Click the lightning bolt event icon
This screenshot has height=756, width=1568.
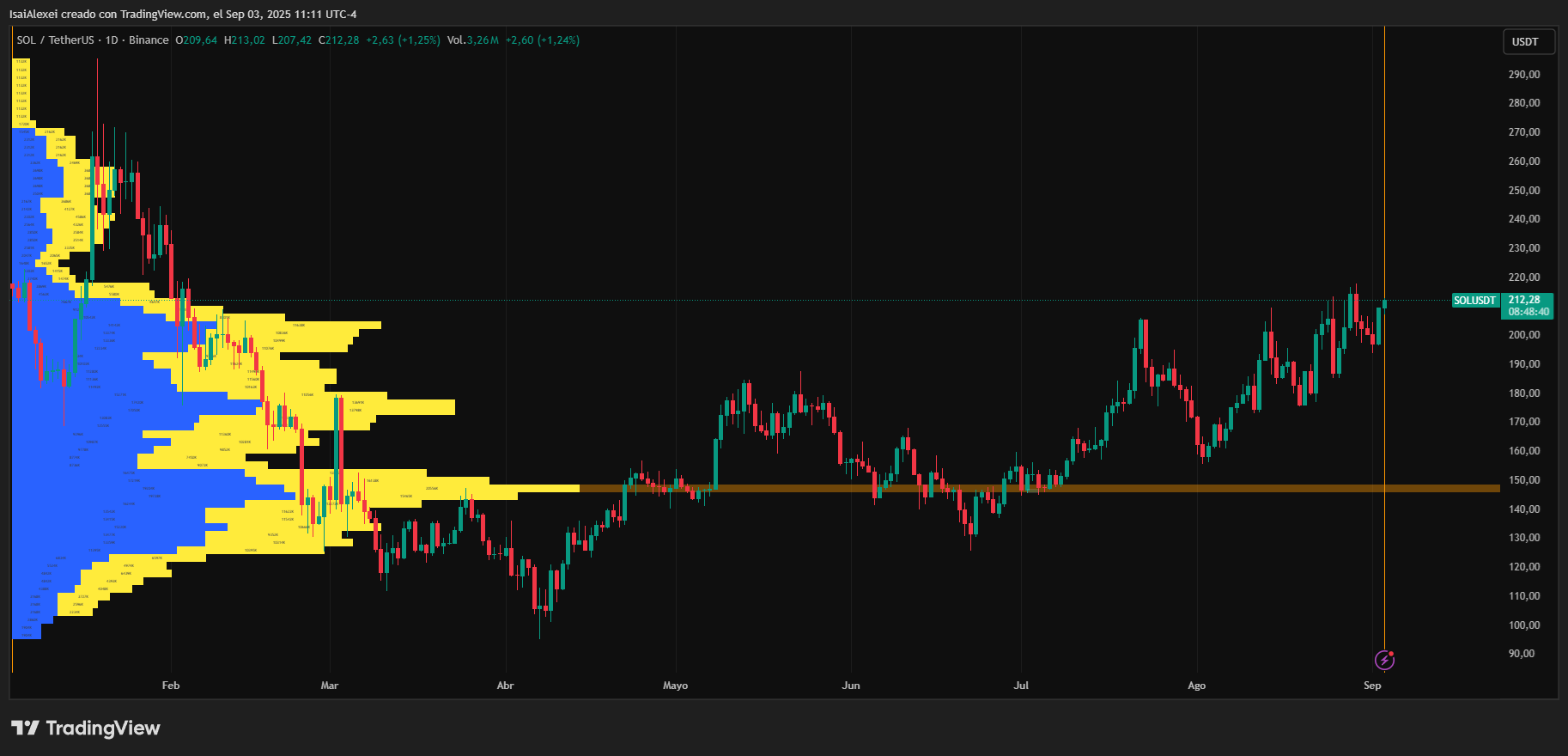pos(1384,660)
